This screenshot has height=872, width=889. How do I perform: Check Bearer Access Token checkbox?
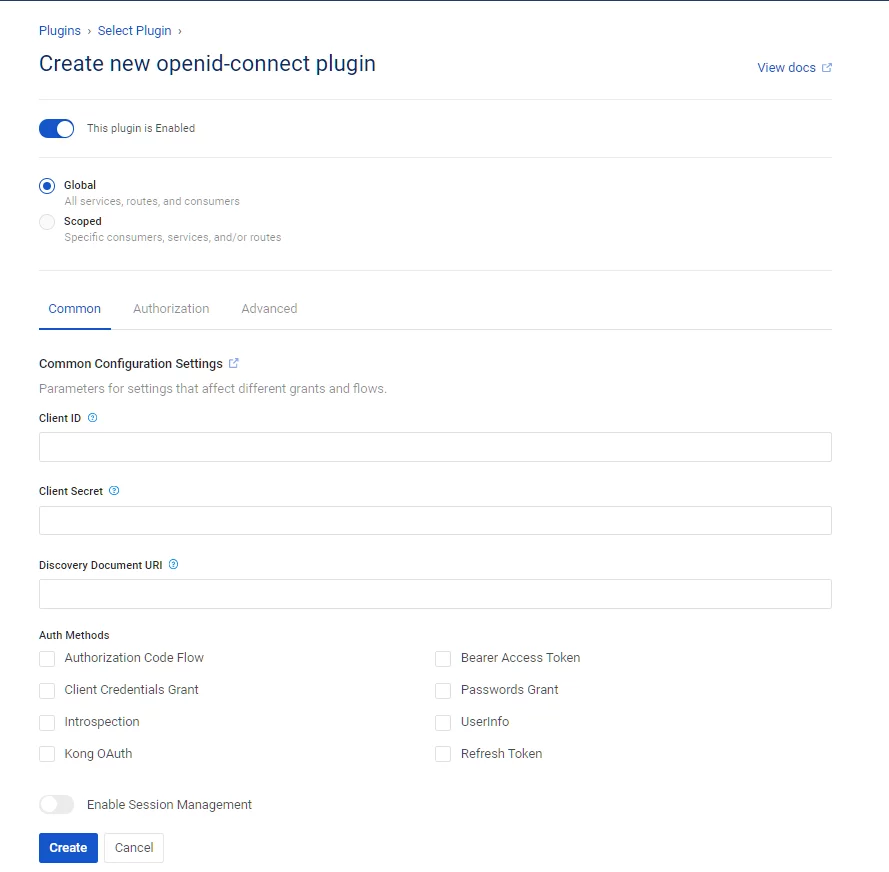(x=443, y=659)
